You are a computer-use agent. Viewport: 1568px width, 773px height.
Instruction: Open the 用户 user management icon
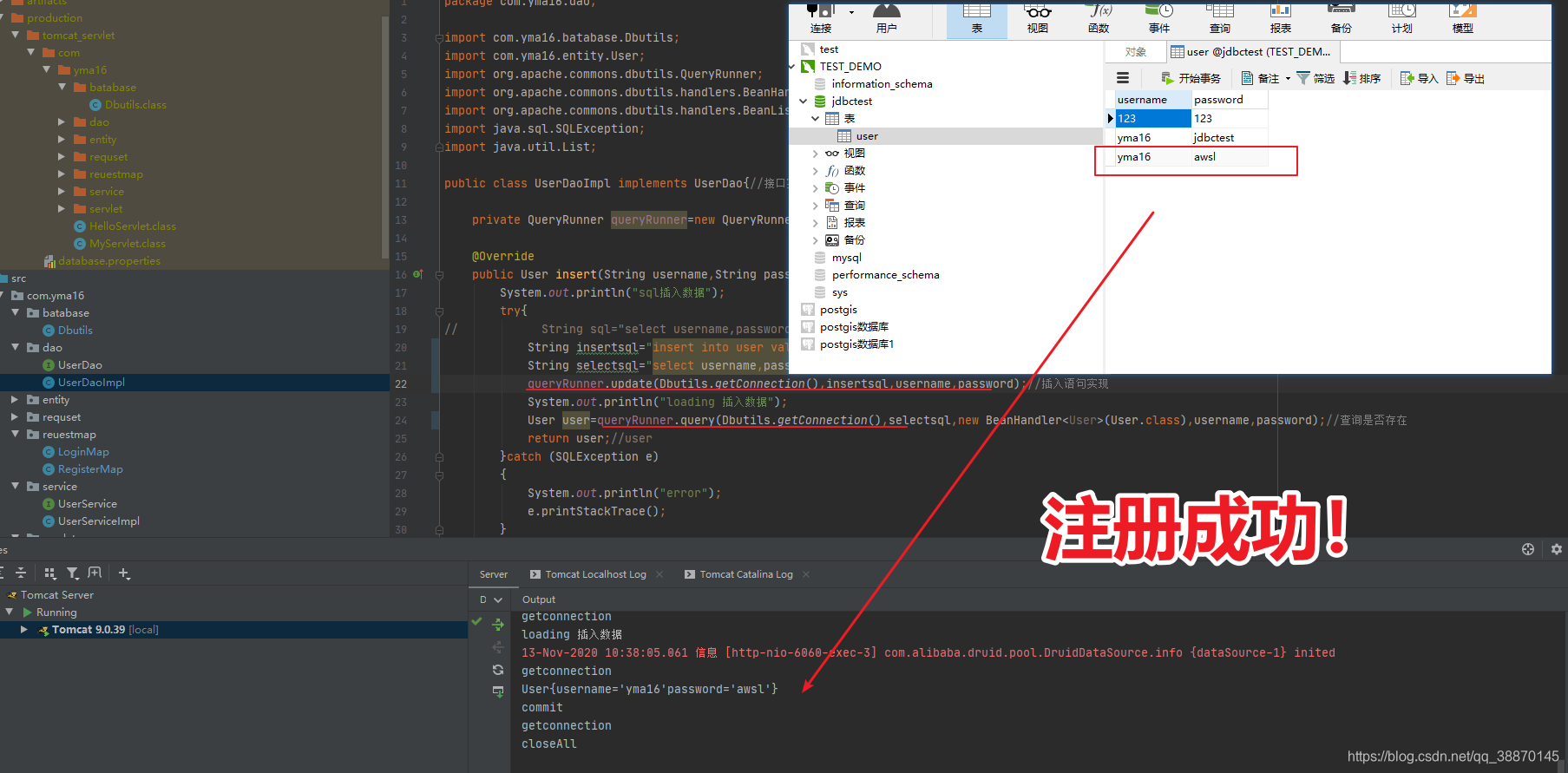click(x=886, y=17)
